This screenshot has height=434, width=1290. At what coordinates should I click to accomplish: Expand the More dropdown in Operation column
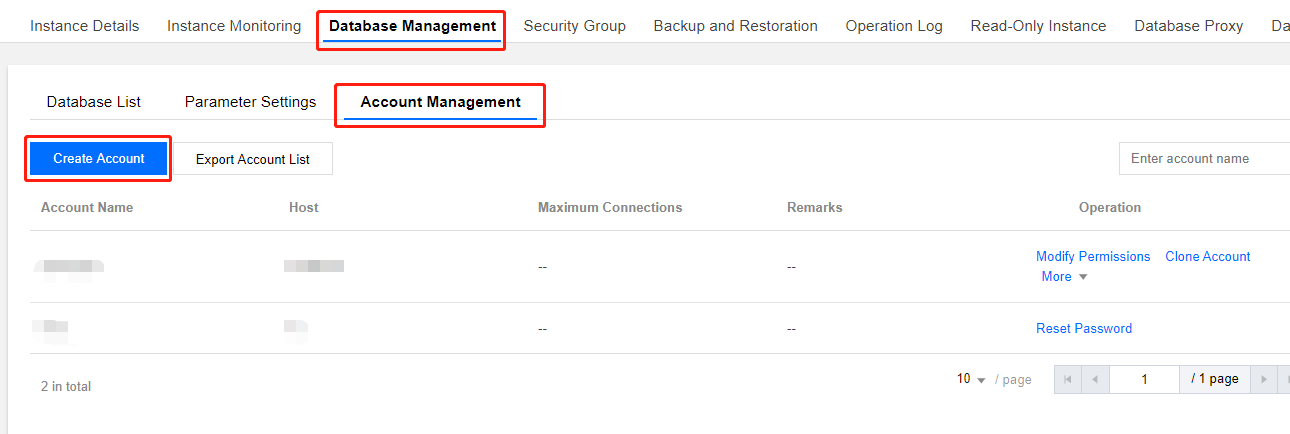click(x=1064, y=277)
